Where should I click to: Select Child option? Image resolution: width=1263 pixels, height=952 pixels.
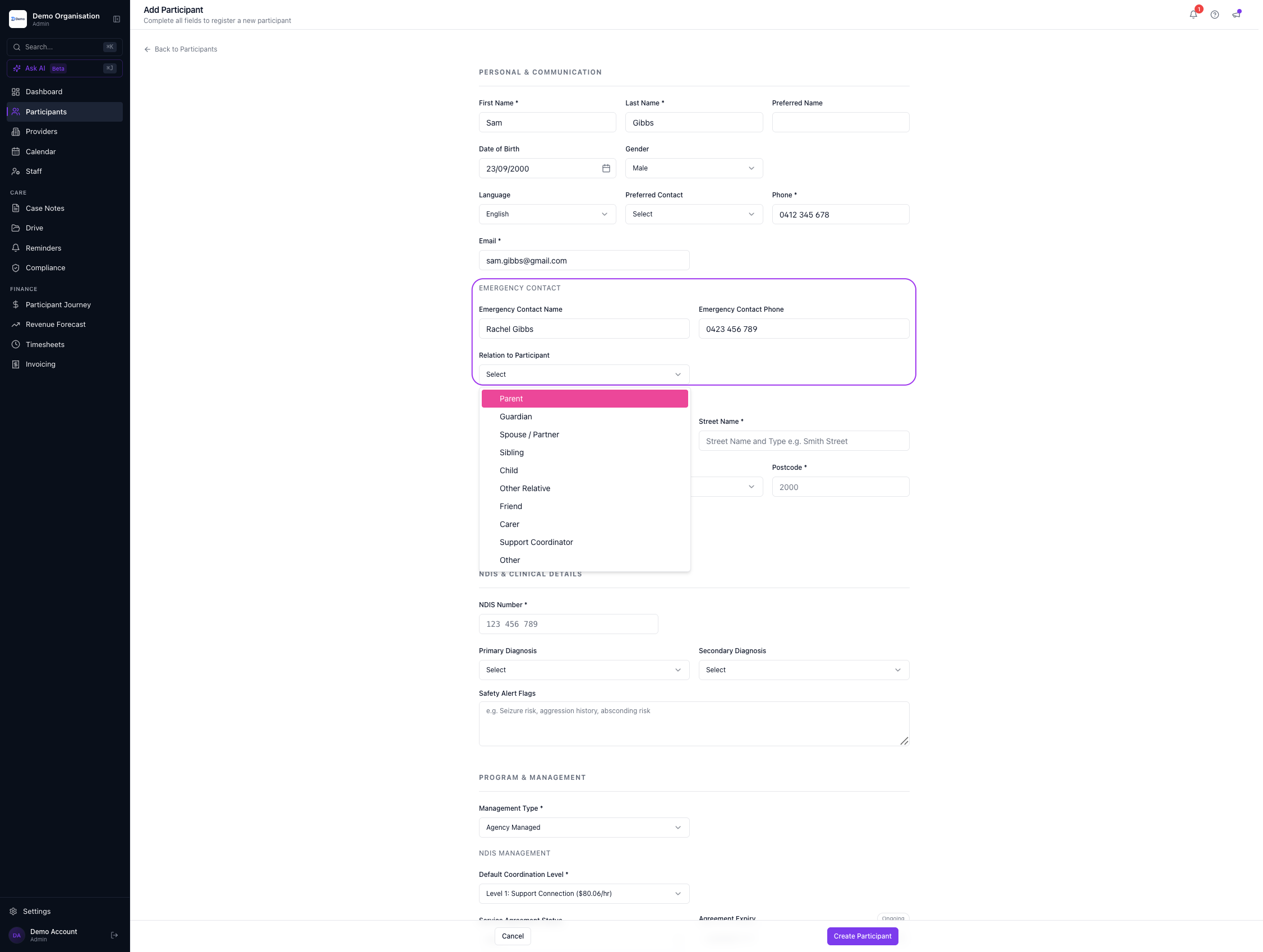pos(584,470)
